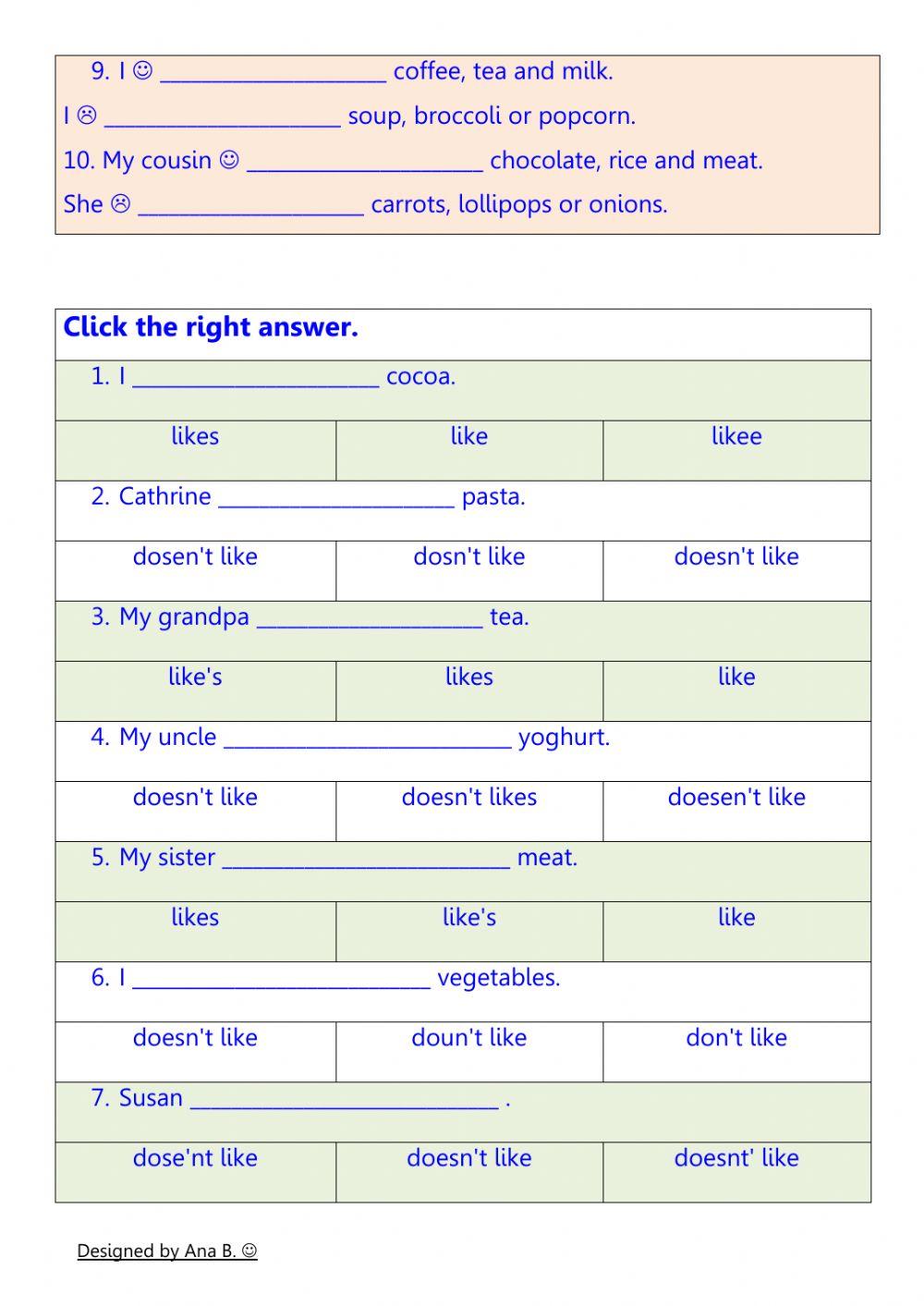The image size is (924, 1306).
Task: Select 'like's' for the My sister meat question
Action: 469,918
